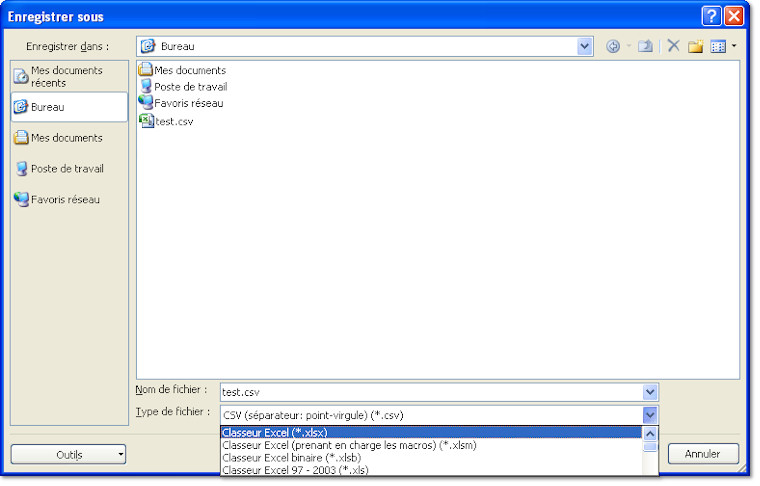Open the Outils menu button

click(68, 455)
